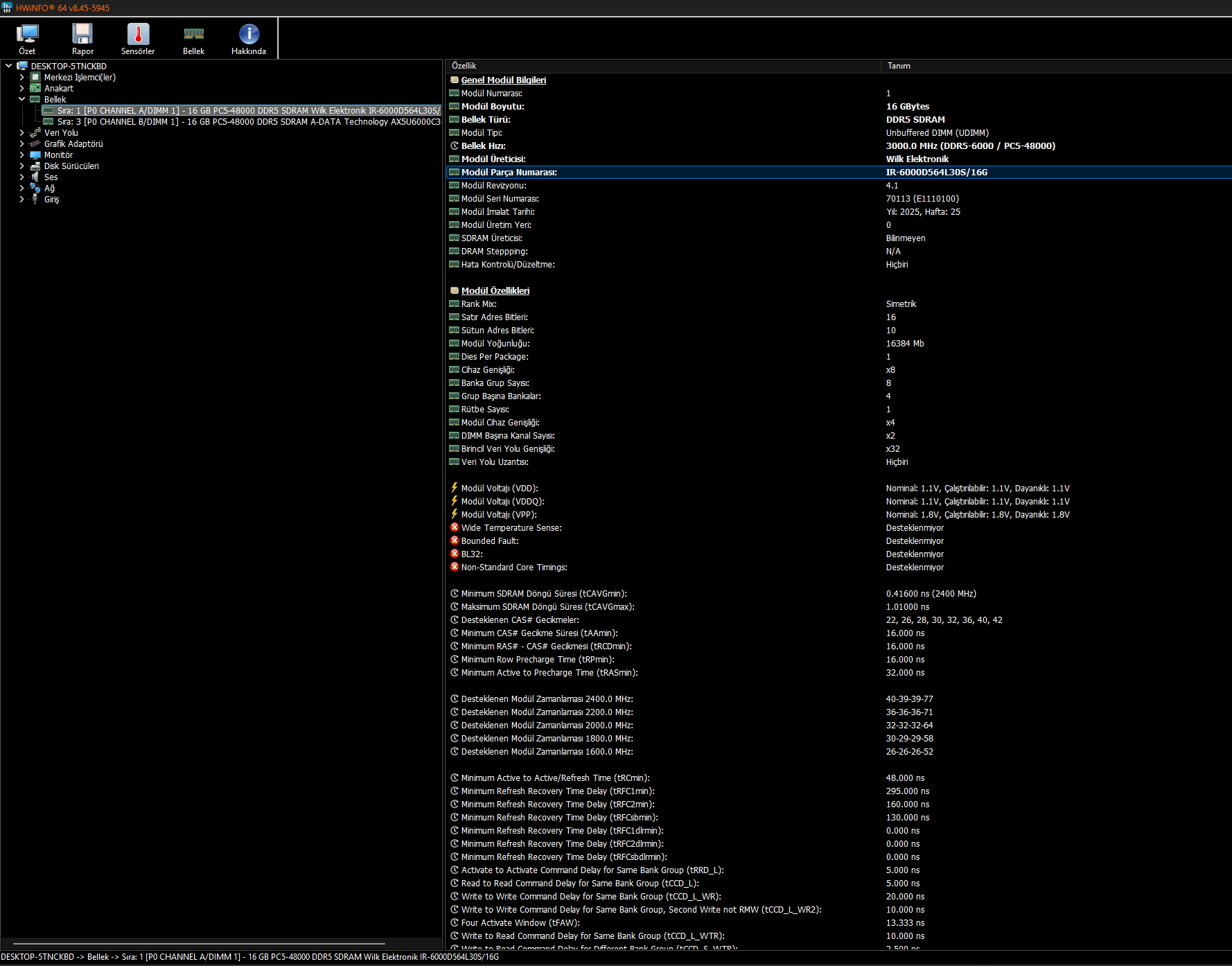Click the Disk Sürücüleri drive icon
Viewport: 1232px width, 966px height.
pos(35,166)
